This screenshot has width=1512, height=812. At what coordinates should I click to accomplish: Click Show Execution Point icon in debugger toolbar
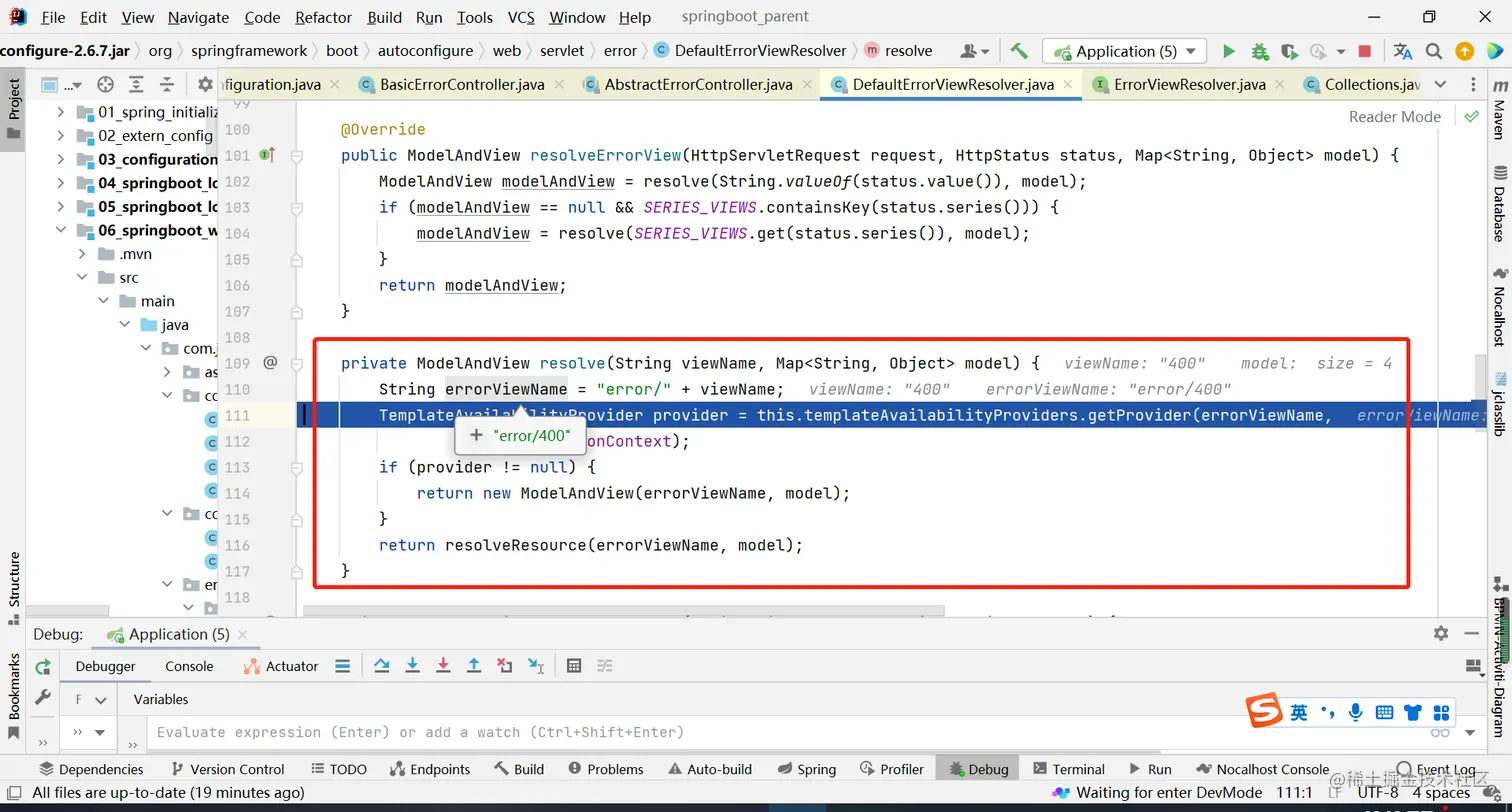coord(342,666)
